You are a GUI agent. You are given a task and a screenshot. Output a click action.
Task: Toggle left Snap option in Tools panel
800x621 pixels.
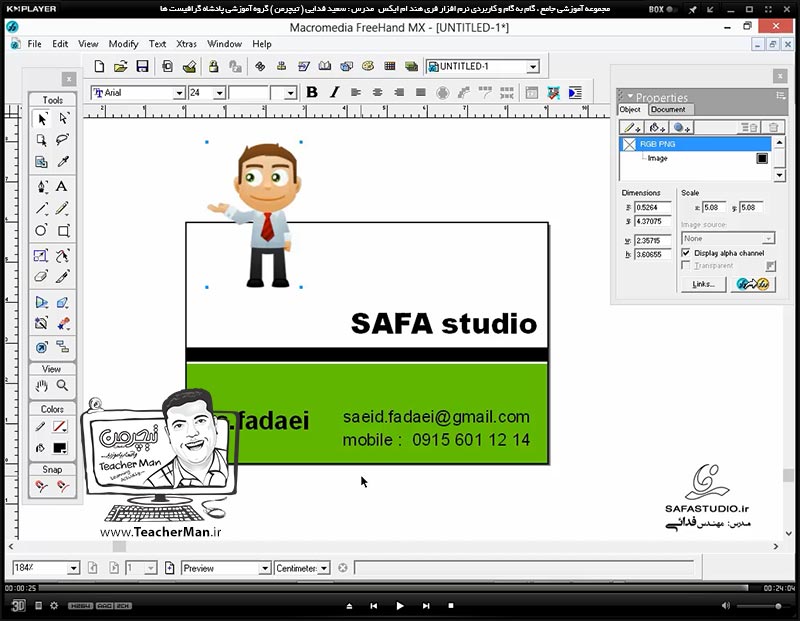click(41, 486)
